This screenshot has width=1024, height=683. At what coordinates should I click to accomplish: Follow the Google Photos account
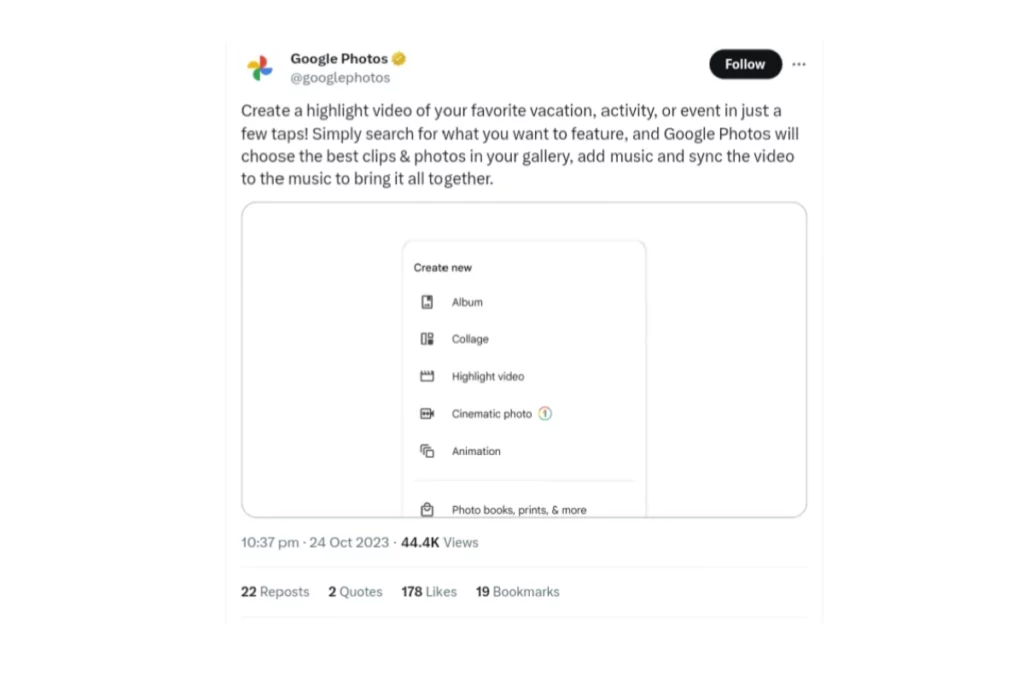point(745,64)
